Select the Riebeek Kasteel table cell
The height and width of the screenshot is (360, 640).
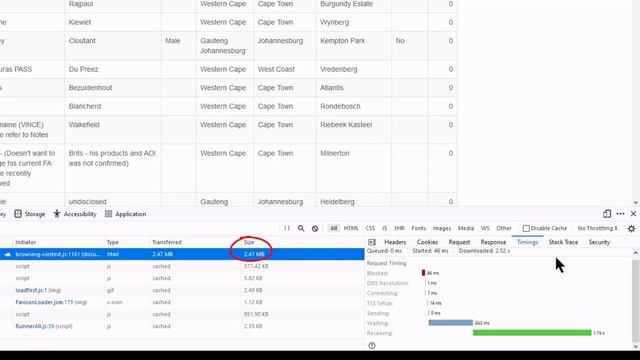[x=353, y=130]
